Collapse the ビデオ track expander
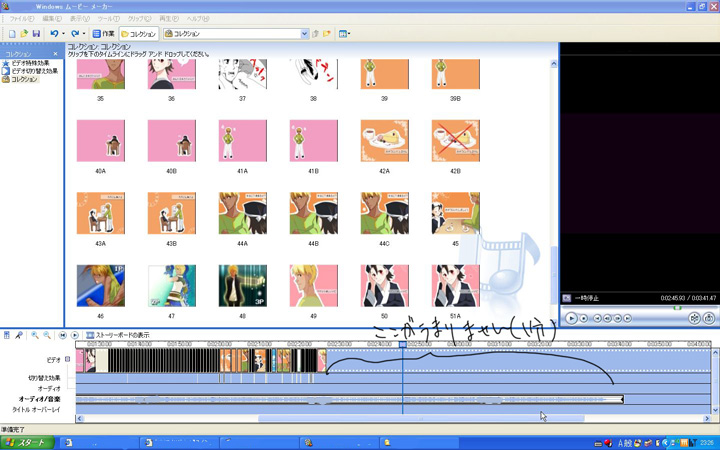This screenshot has height=450, width=720. (68, 359)
